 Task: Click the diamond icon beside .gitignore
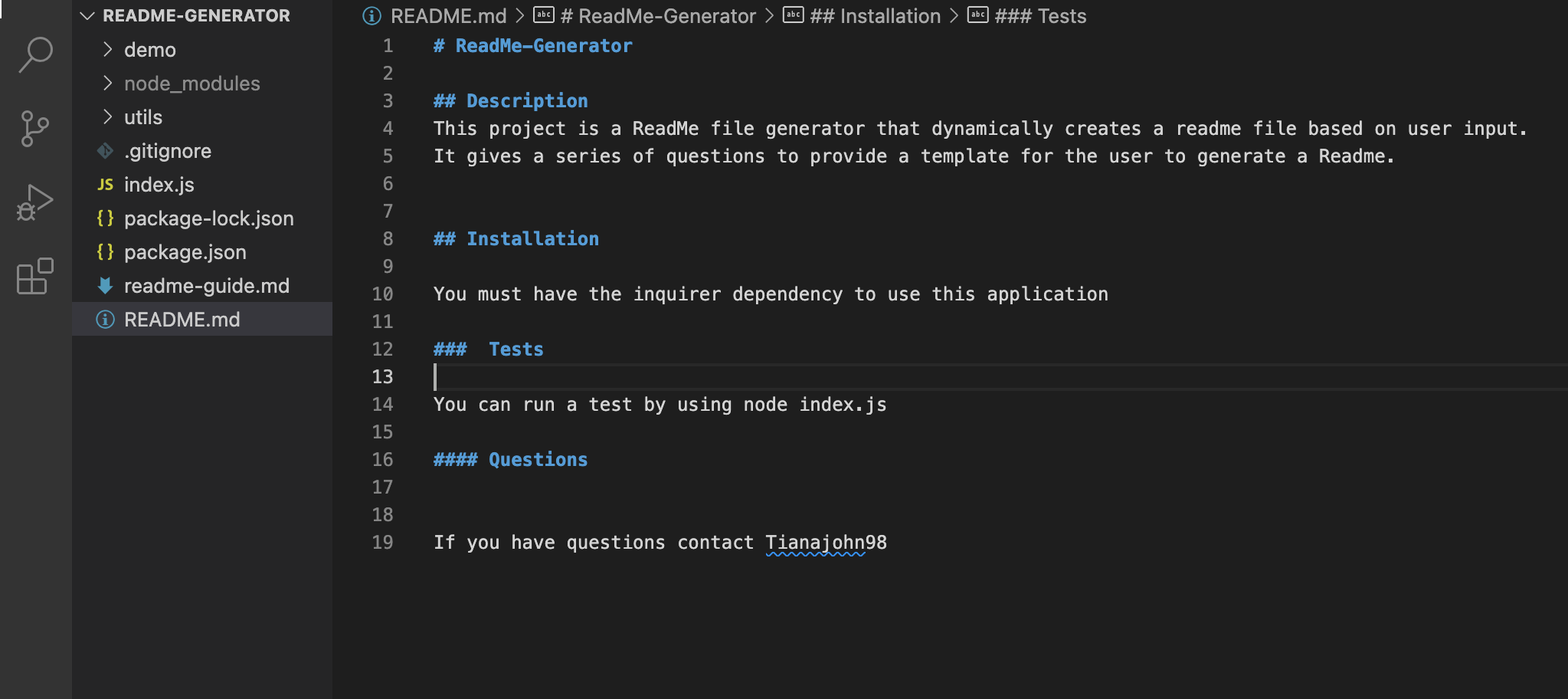(105, 150)
